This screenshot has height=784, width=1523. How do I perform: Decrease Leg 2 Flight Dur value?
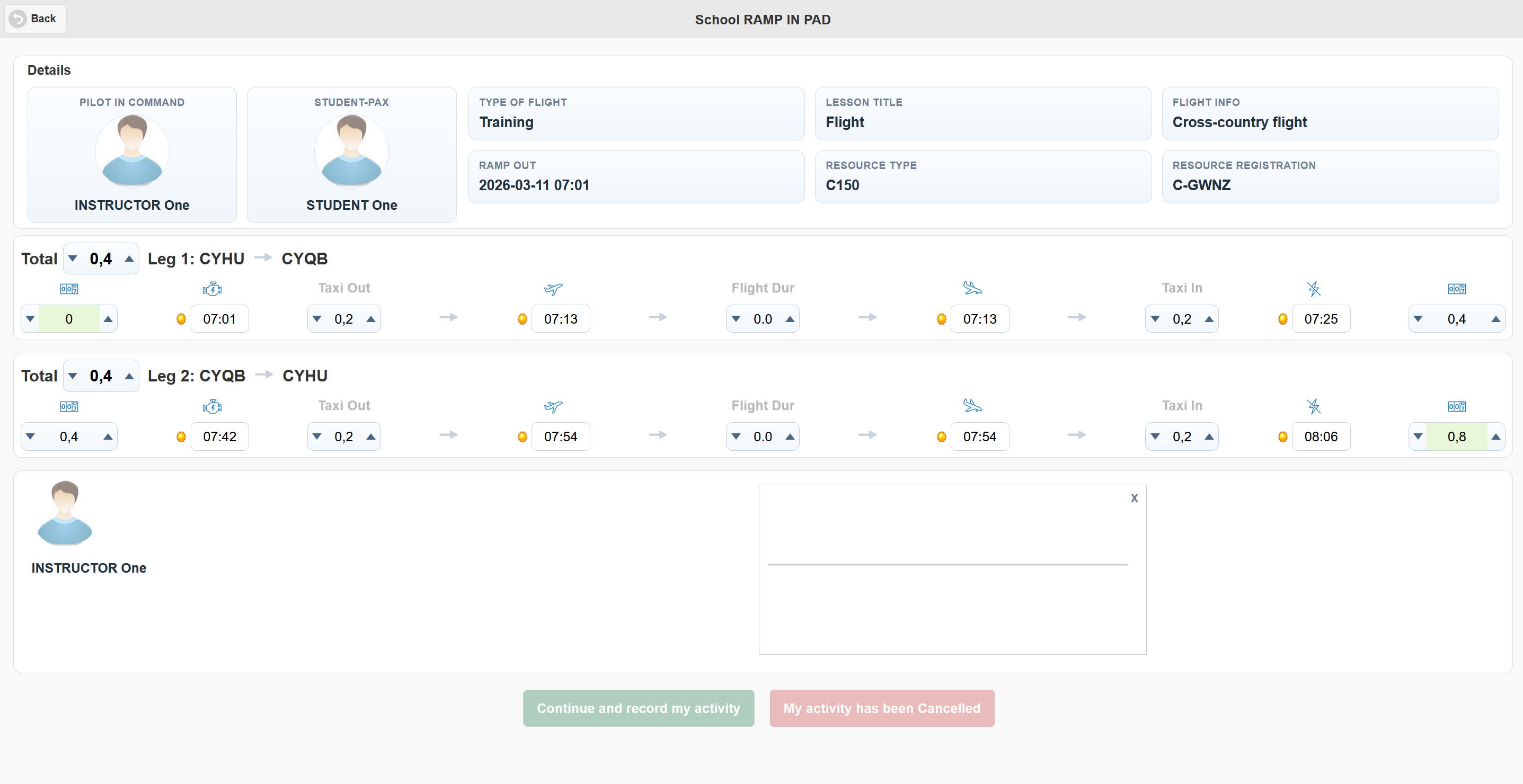tap(736, 436)
